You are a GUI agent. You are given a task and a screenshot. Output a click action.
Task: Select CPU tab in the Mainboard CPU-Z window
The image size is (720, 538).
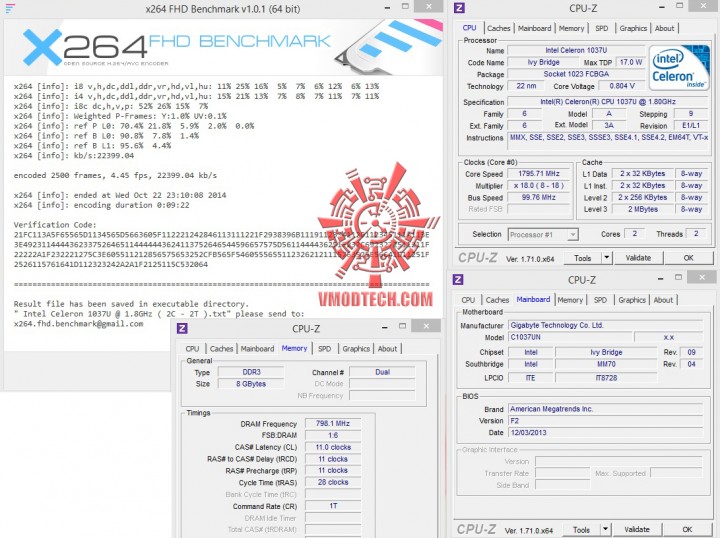click(x=468, y=300)
